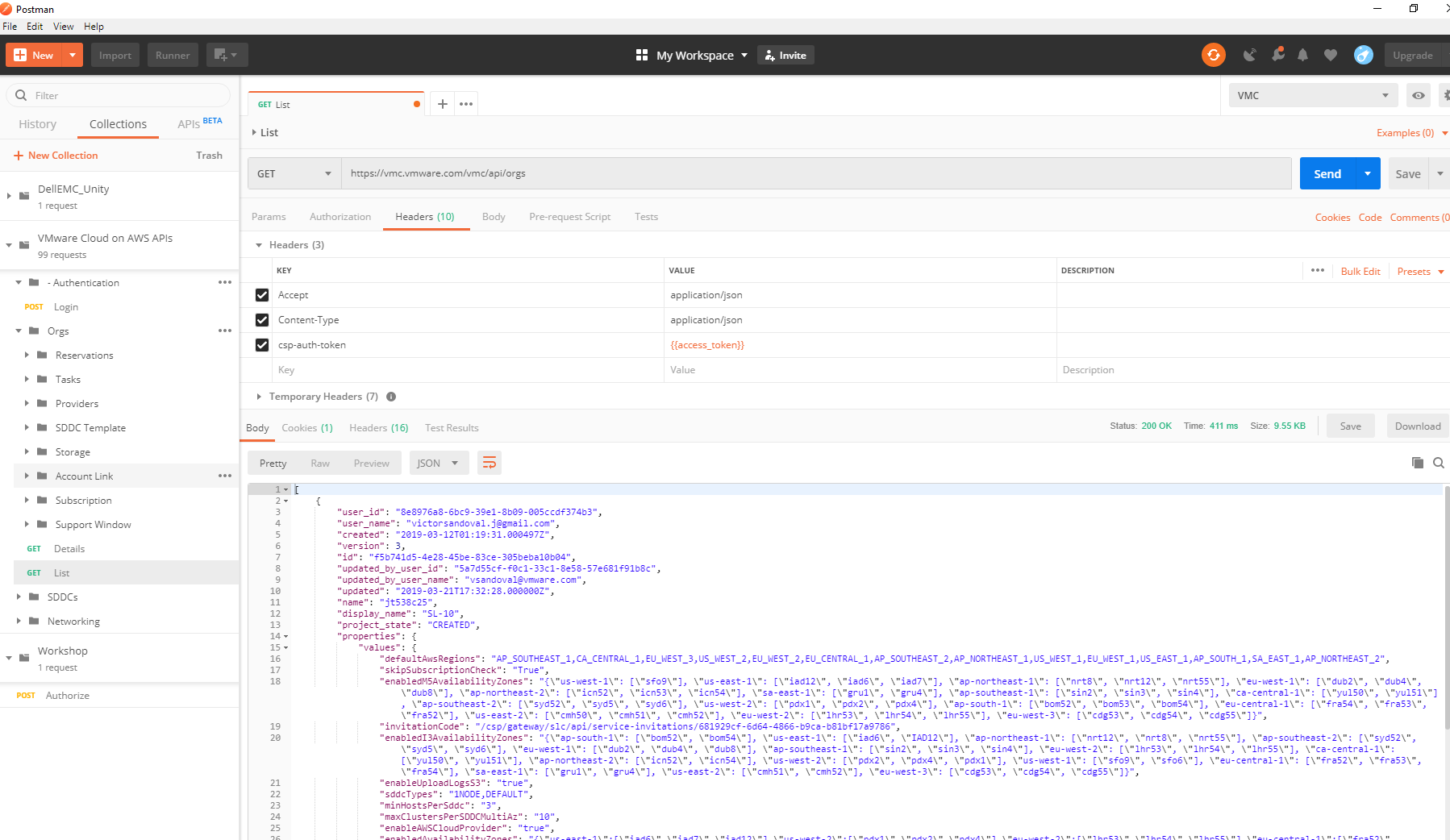
Task: Open the GET method dropdown
Action: point(294,173)
